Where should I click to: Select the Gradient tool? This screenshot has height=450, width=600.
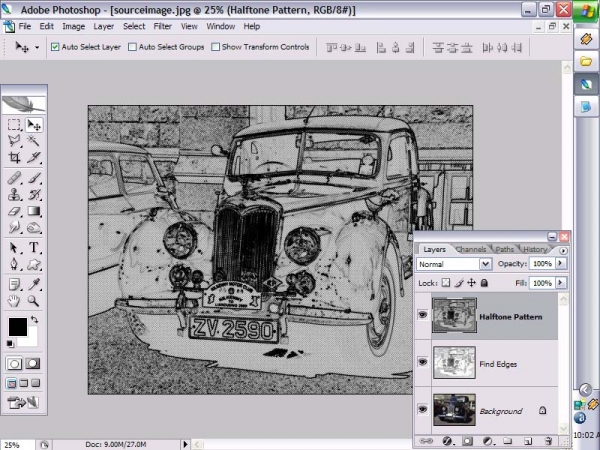tap(34, 211)
